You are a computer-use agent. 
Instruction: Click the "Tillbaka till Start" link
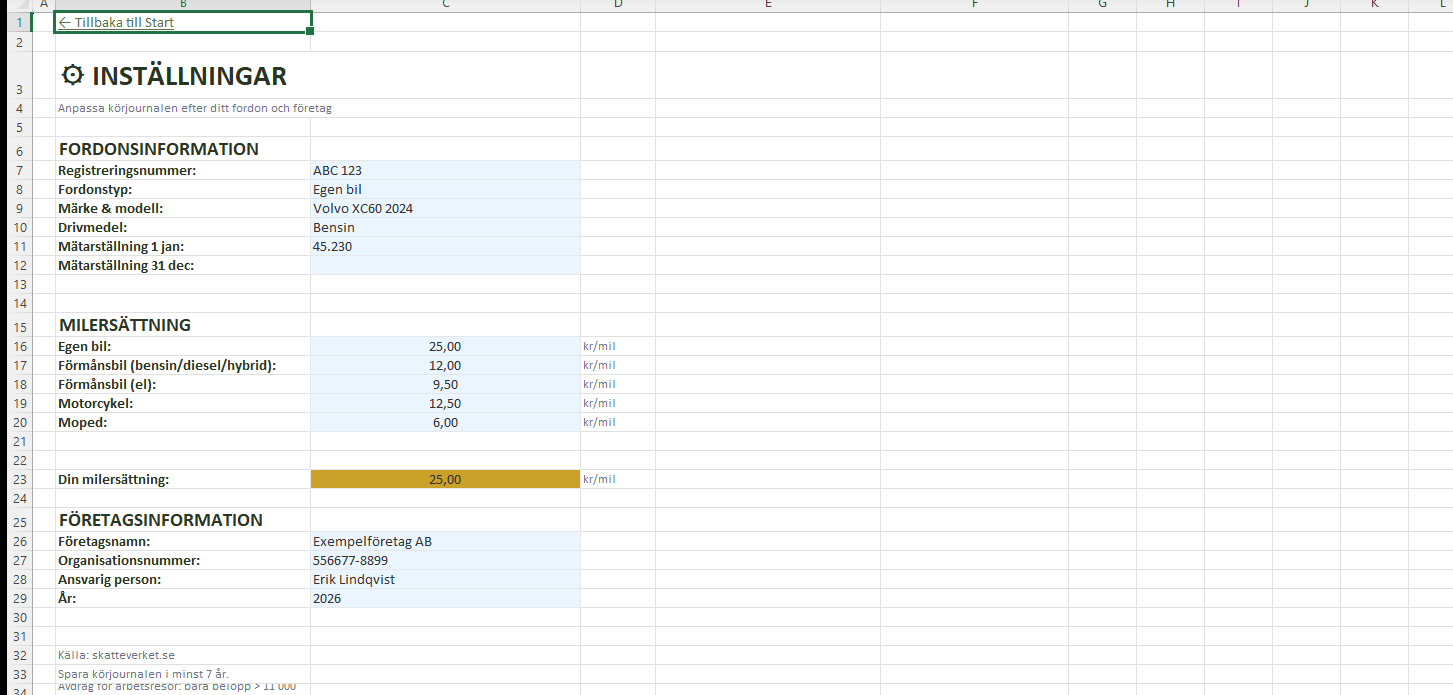point(116,22)
